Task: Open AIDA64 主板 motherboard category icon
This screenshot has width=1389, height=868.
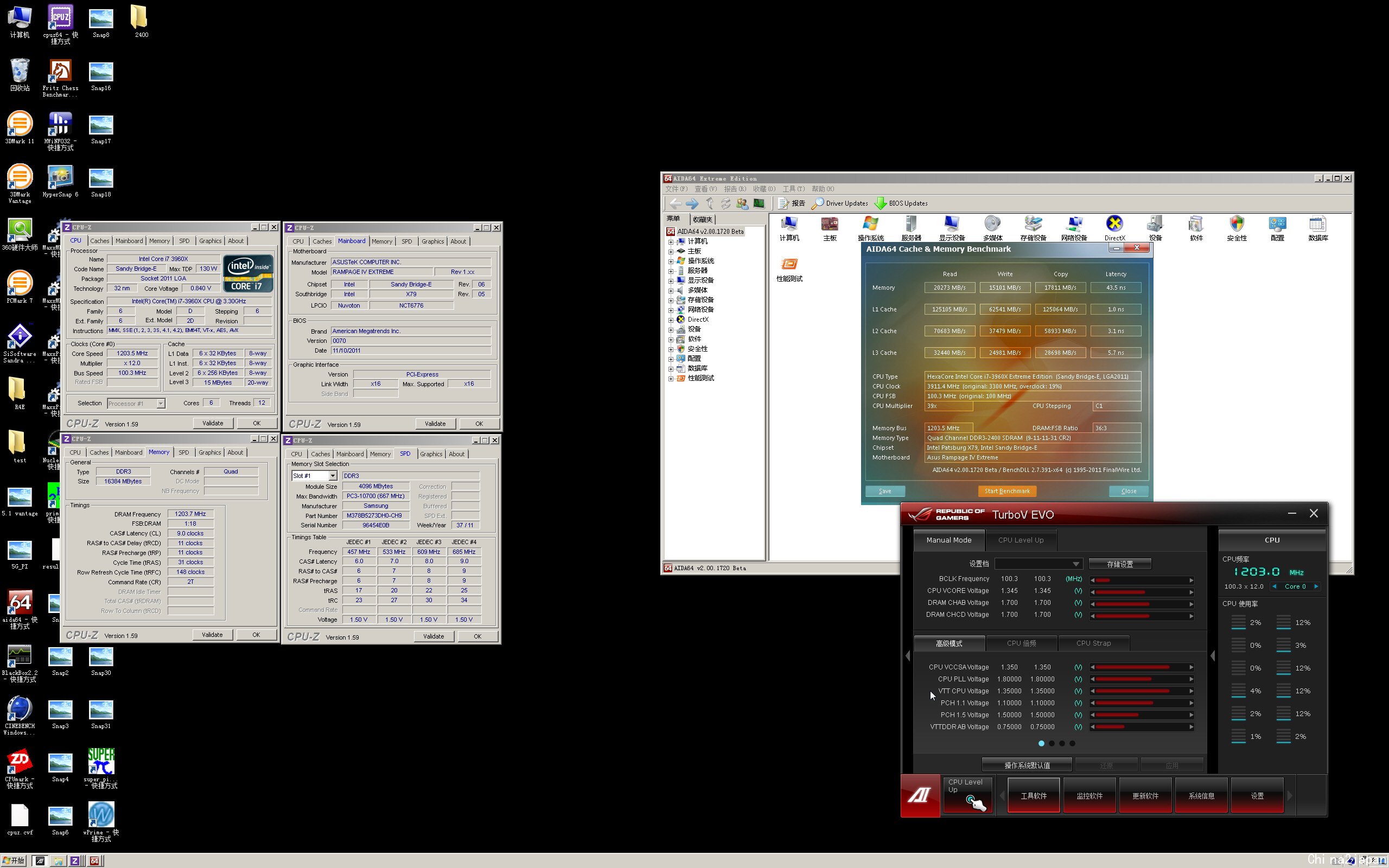Action: (830, 228)
